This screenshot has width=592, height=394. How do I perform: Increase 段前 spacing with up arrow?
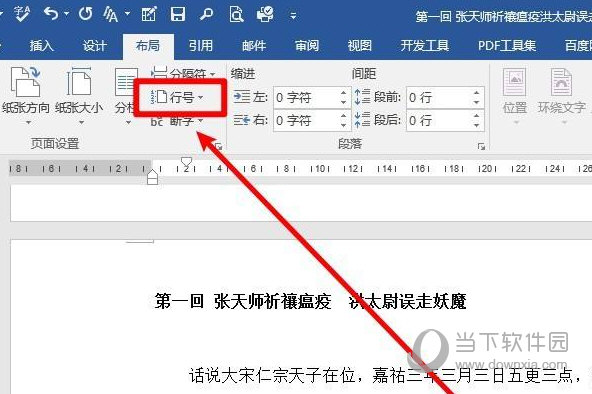(476, 93)
